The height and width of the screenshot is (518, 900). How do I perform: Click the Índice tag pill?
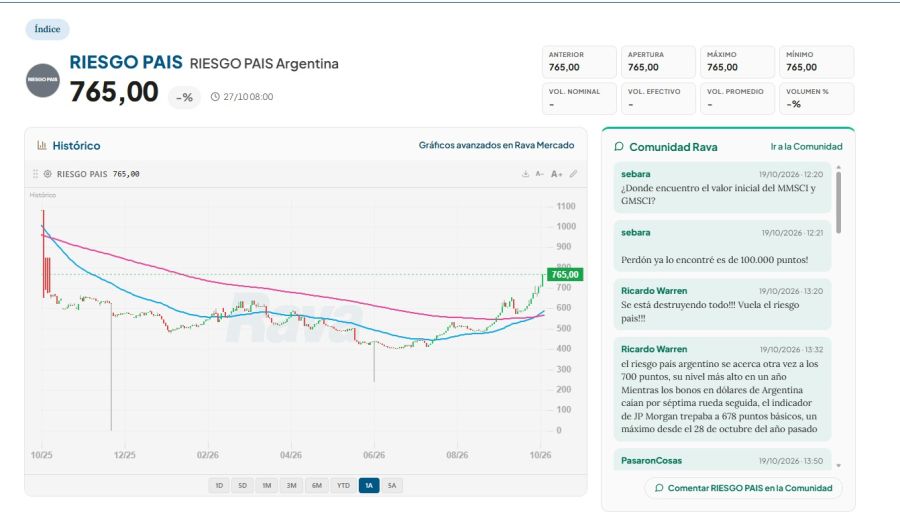pos(47,29)
